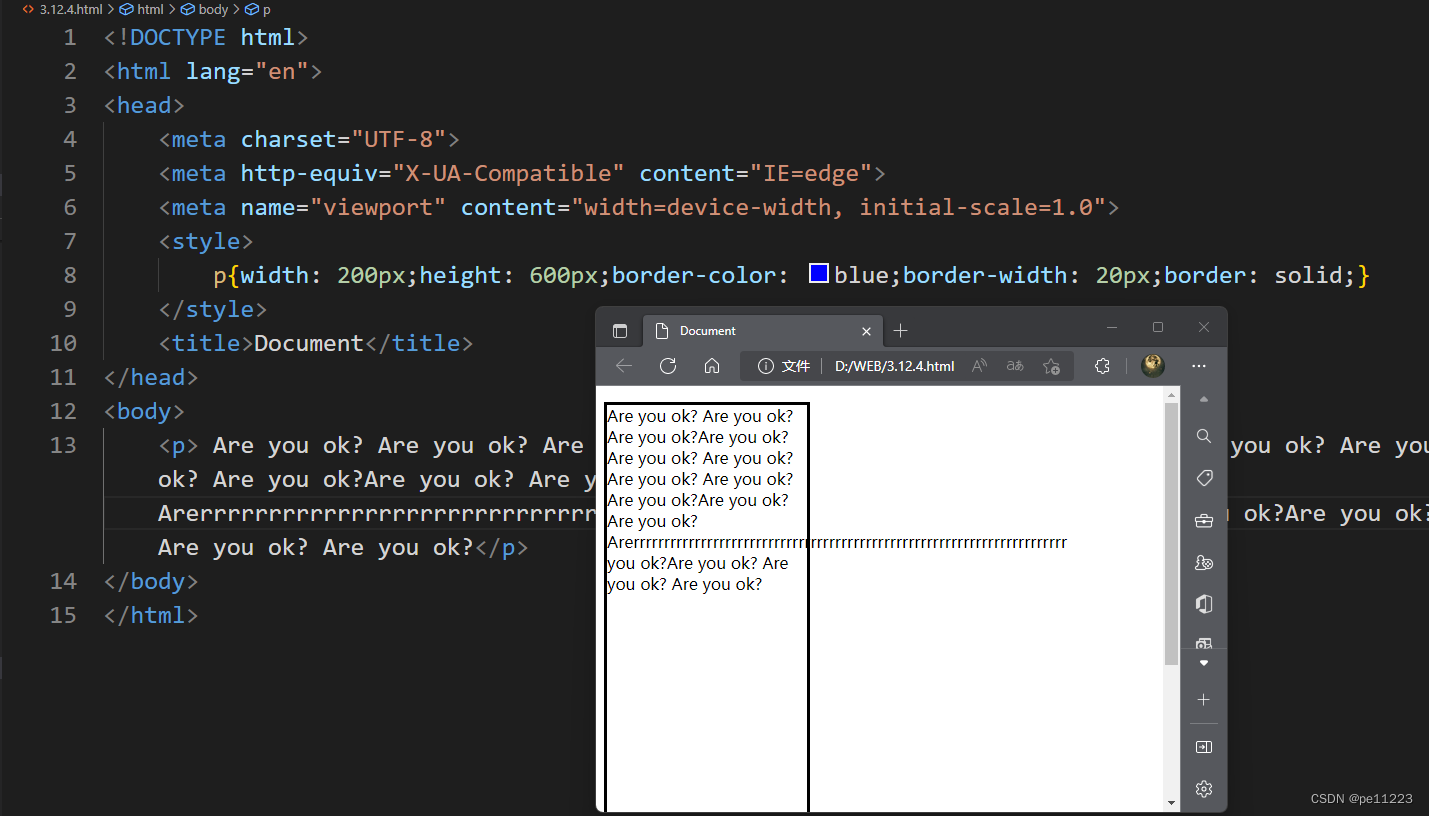Expand Edge sidebar list downward arrow
The height and width of the screenshot is (816, 1429).
tap(1204, 663)
